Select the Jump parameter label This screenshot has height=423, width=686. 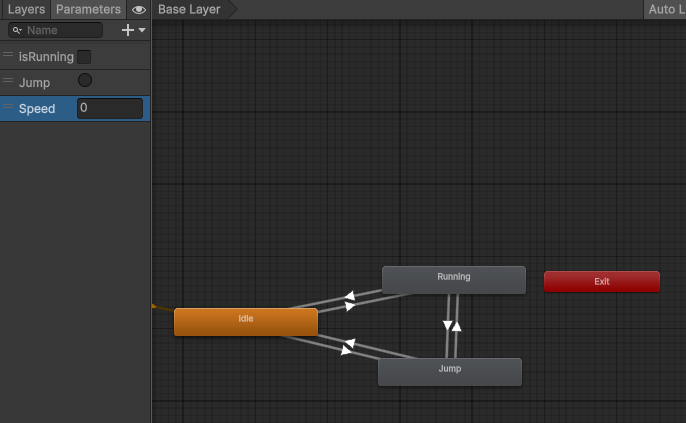34,83
